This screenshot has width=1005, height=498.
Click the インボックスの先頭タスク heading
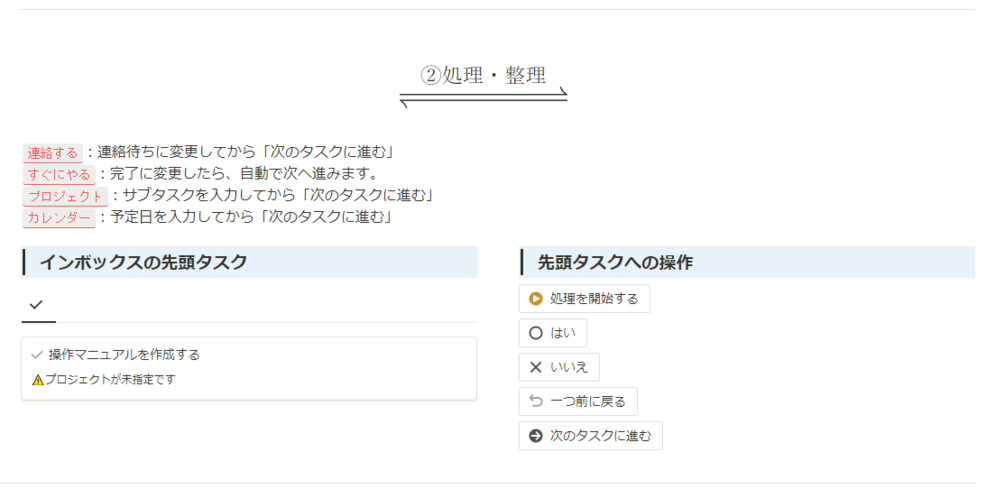click(x=143, y=262)
